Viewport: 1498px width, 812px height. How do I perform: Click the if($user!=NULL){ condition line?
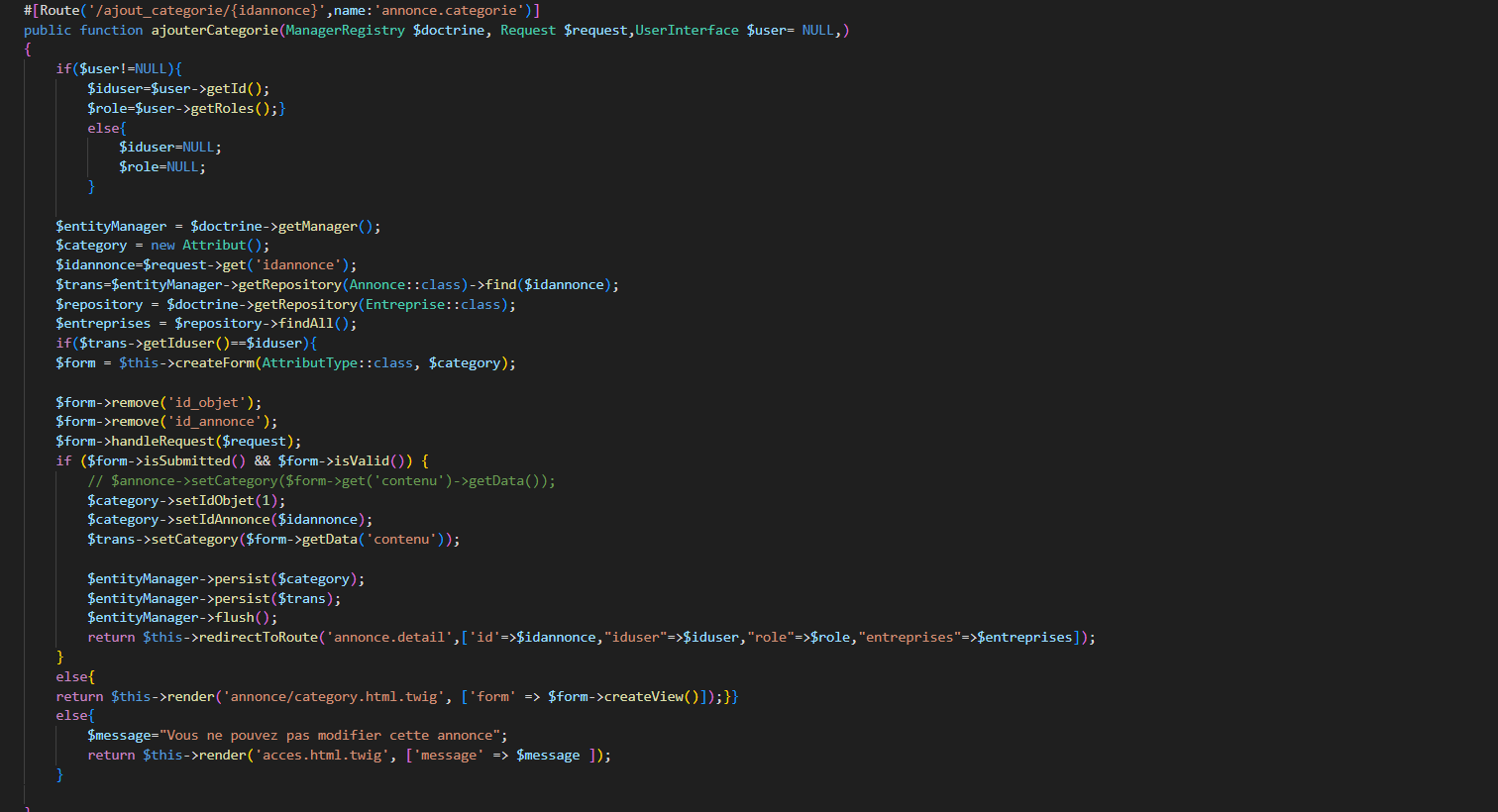119,68
